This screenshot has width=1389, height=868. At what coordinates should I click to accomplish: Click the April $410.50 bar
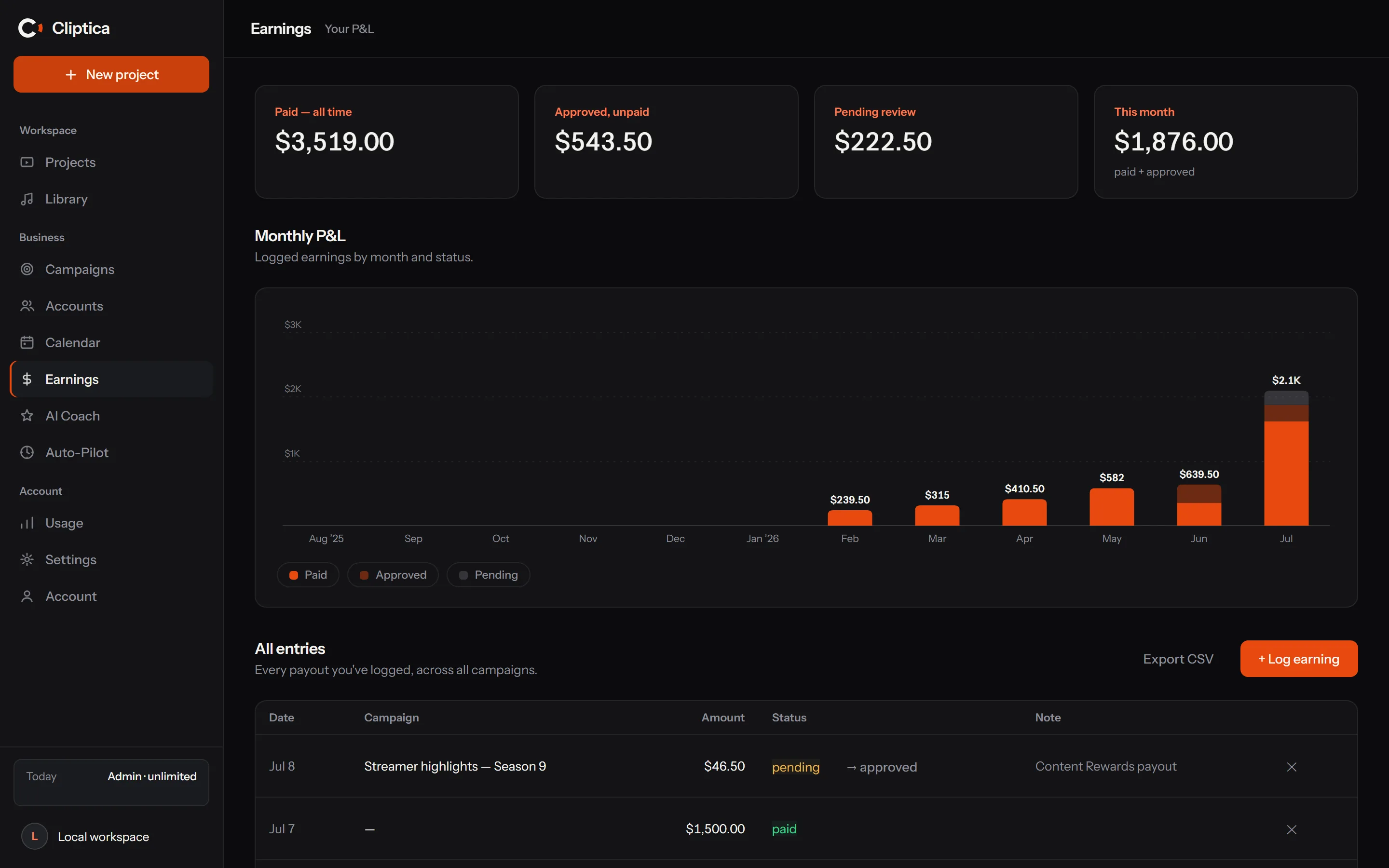tap(1024, 512)
